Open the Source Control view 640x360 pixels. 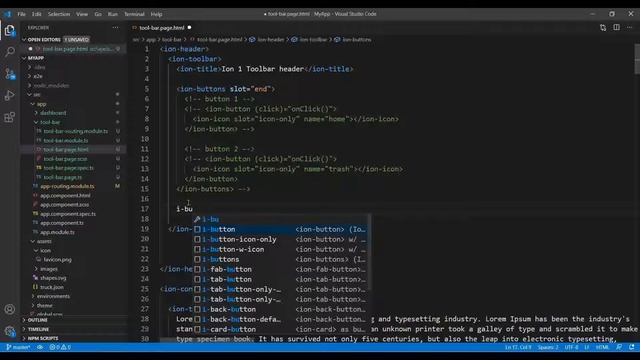10,74
